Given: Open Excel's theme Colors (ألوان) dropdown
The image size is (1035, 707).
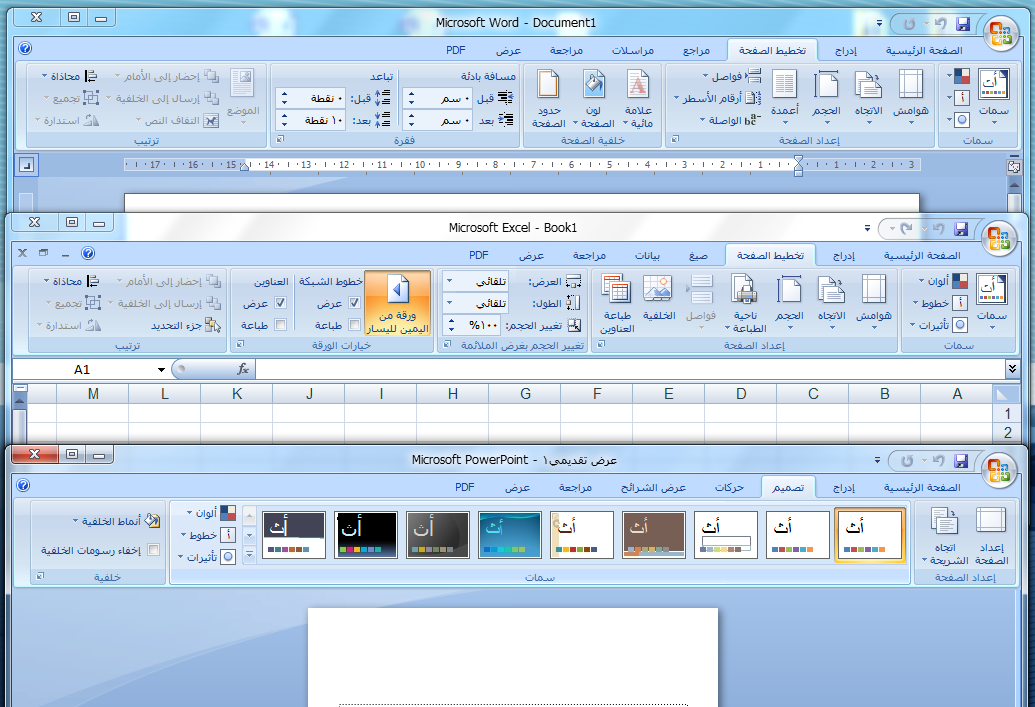Looking at the screenshot, I should [x=943, y=281].
